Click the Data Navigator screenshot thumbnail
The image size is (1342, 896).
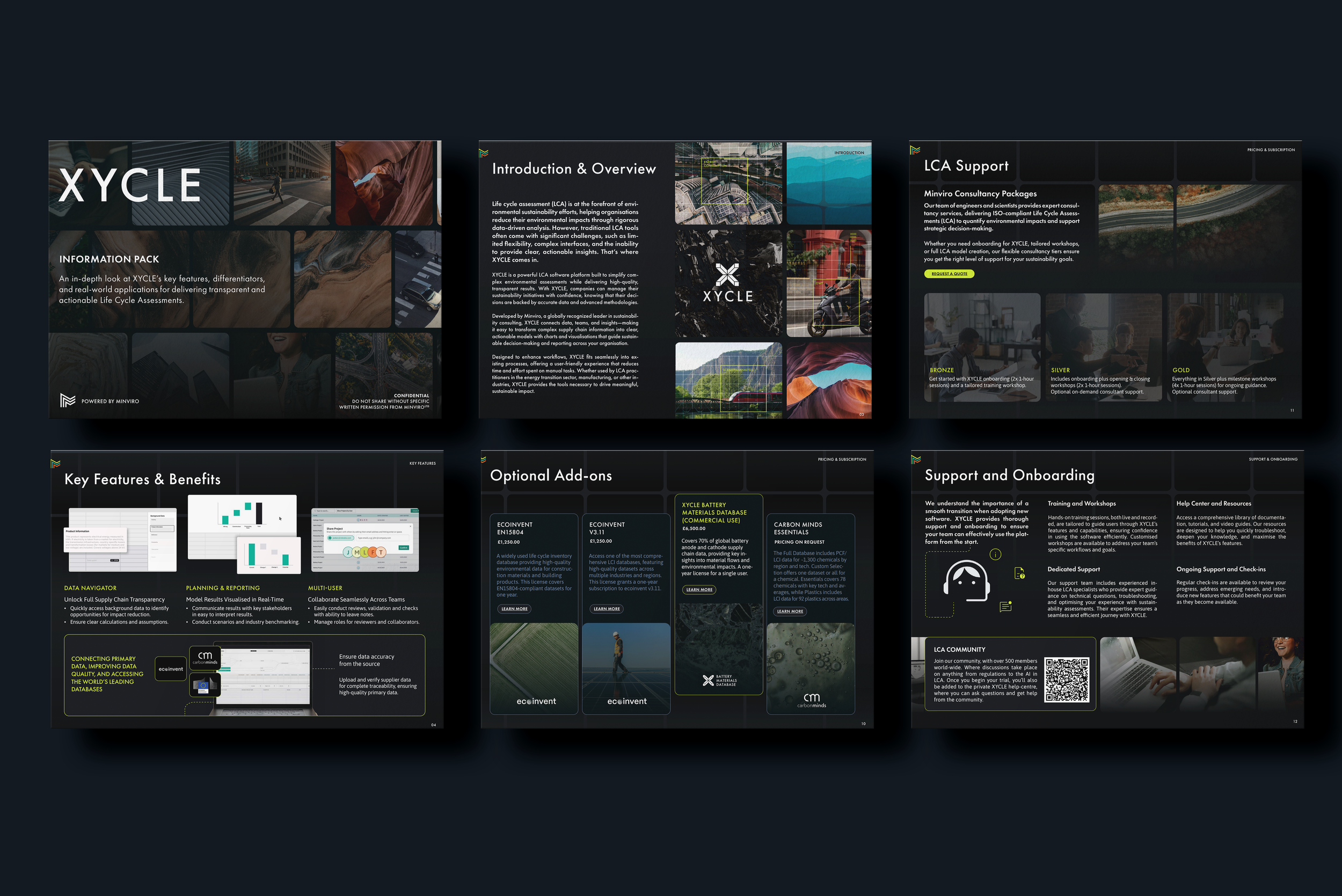122,540
